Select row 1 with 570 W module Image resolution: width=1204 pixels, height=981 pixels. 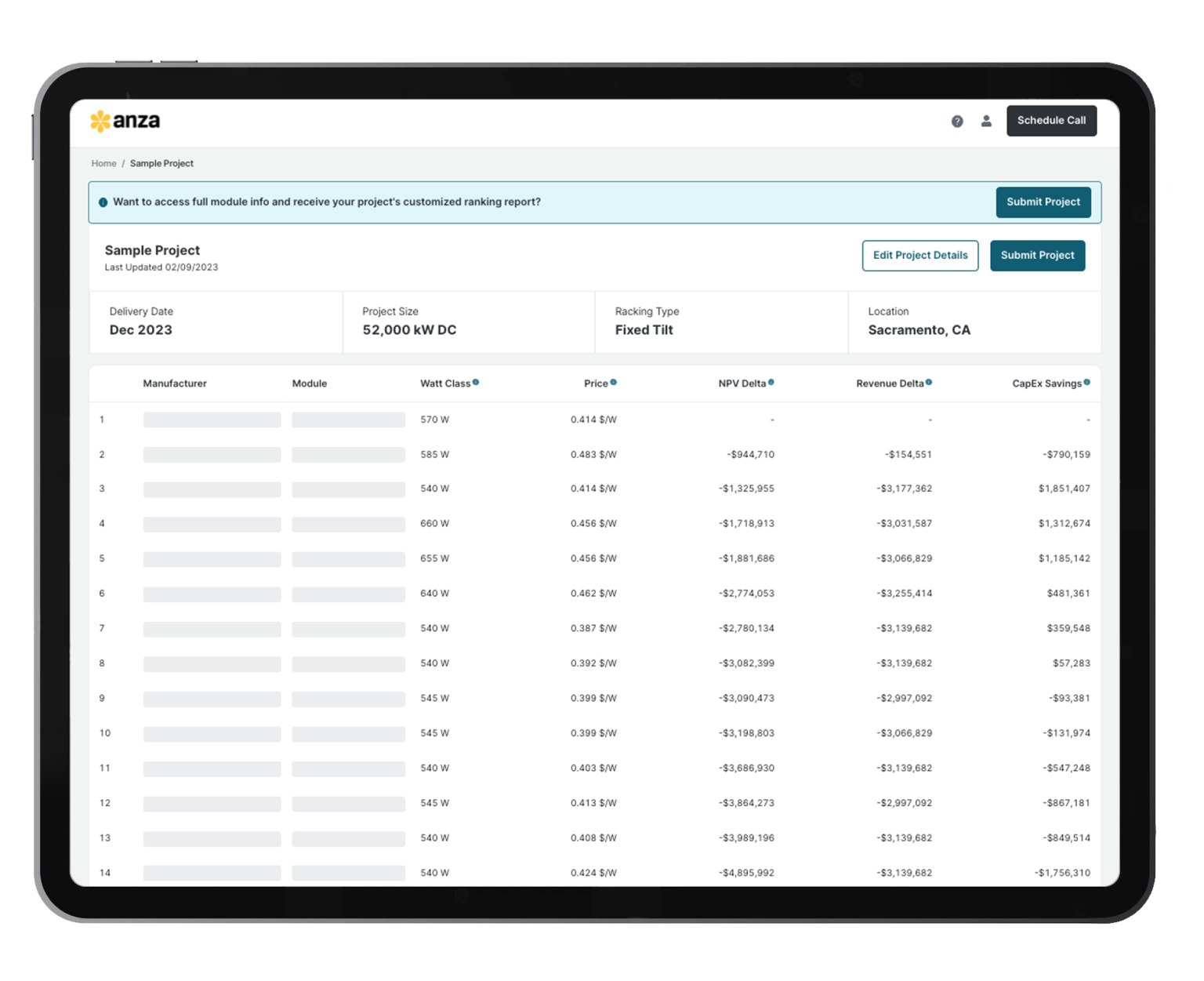pos(434,420)
